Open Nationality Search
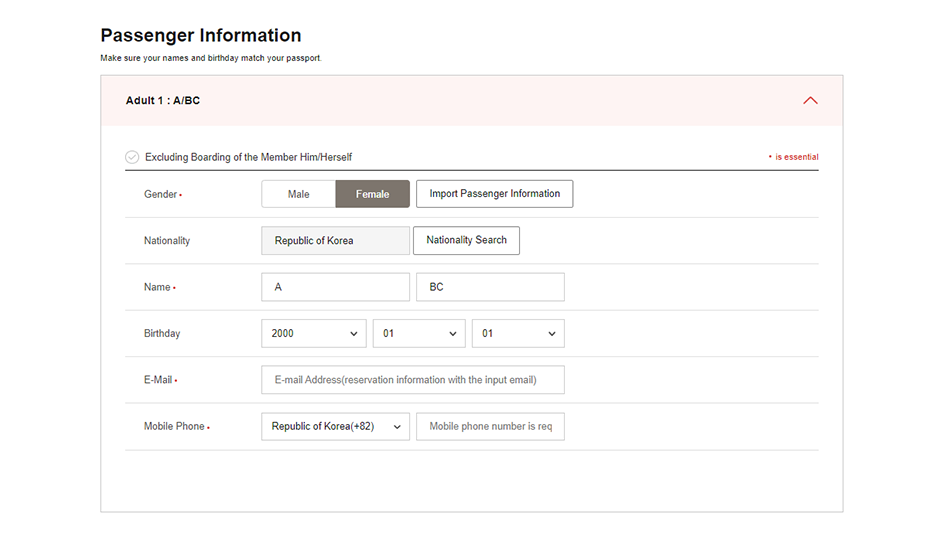The image size is (938, 537). click(466, 240)
